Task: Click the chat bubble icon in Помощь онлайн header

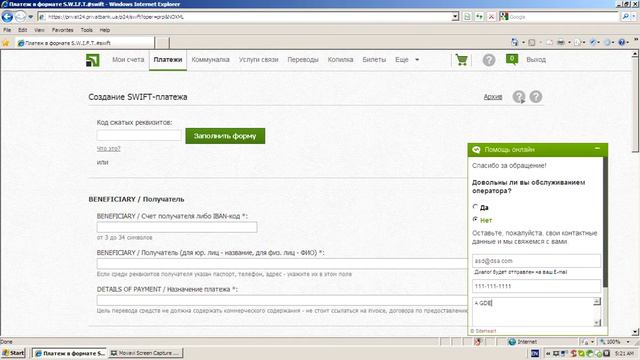Action: click(476, 150)
